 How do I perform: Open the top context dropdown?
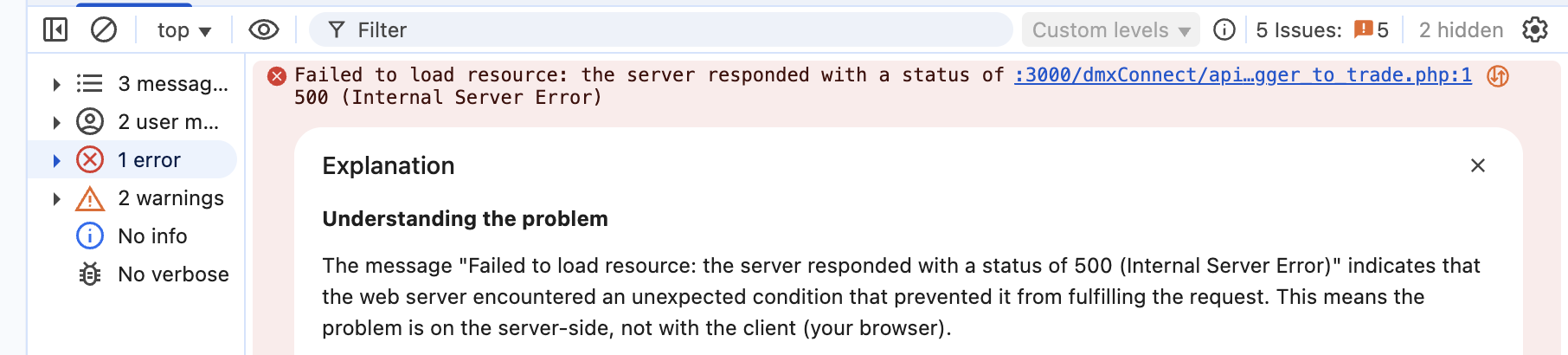point(183,30)
